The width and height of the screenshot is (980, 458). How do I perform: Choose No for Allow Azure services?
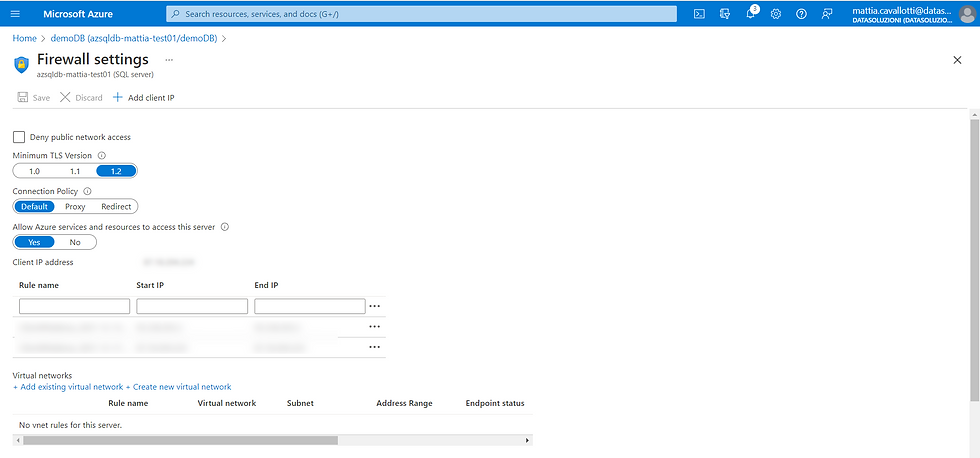tap(75, 242)
